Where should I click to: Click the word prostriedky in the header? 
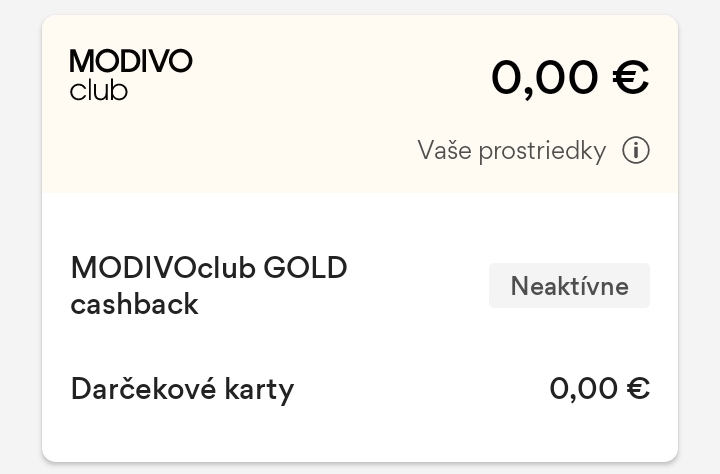click(x=542, y=151)
